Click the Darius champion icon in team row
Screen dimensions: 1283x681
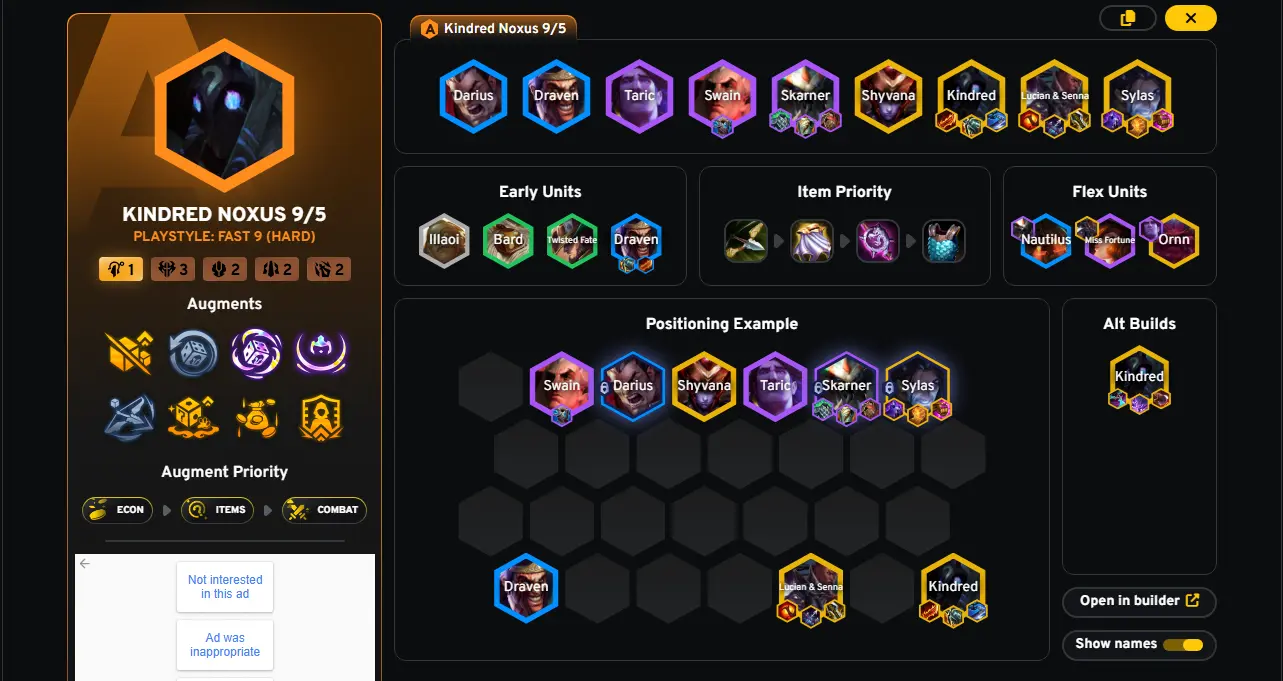[473, 96]
